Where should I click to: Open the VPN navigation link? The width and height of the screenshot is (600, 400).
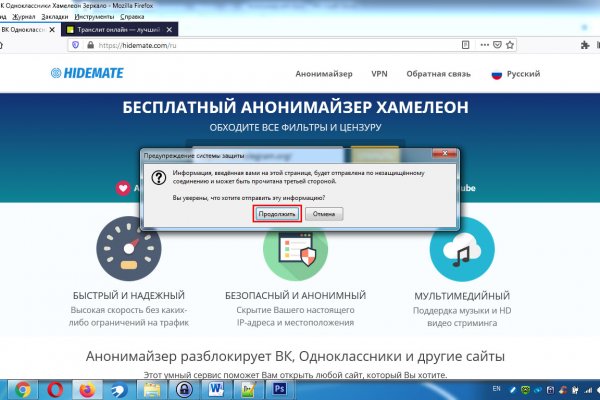click(x=379, y=74)
